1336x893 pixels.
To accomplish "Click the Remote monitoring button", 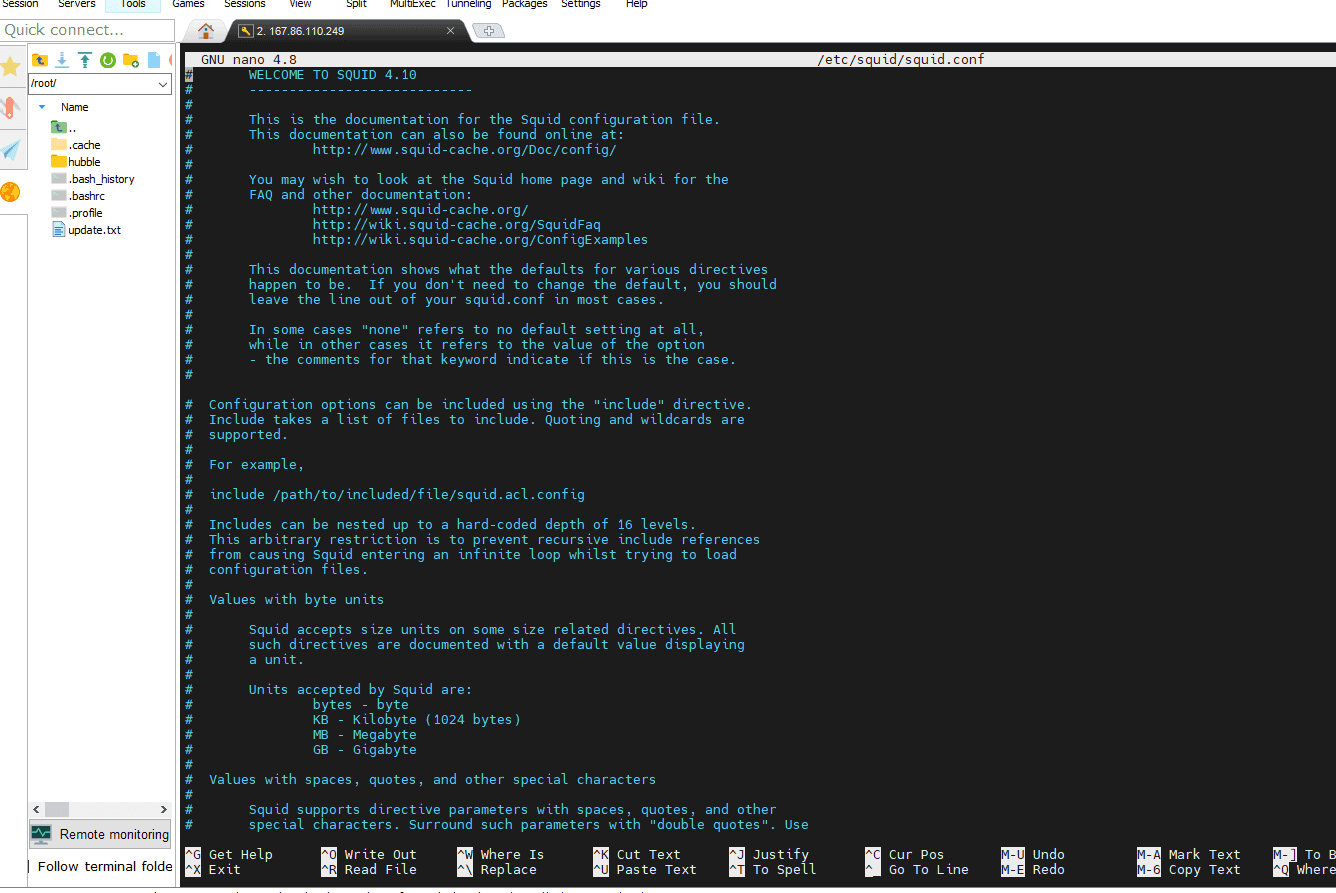I will 100,833.
